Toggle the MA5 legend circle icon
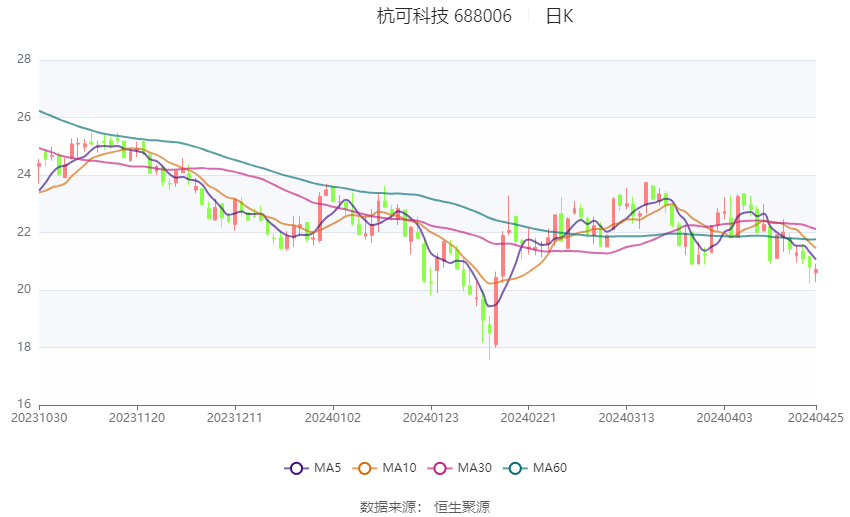Screen dimensions: 850x517 point(297,468)
